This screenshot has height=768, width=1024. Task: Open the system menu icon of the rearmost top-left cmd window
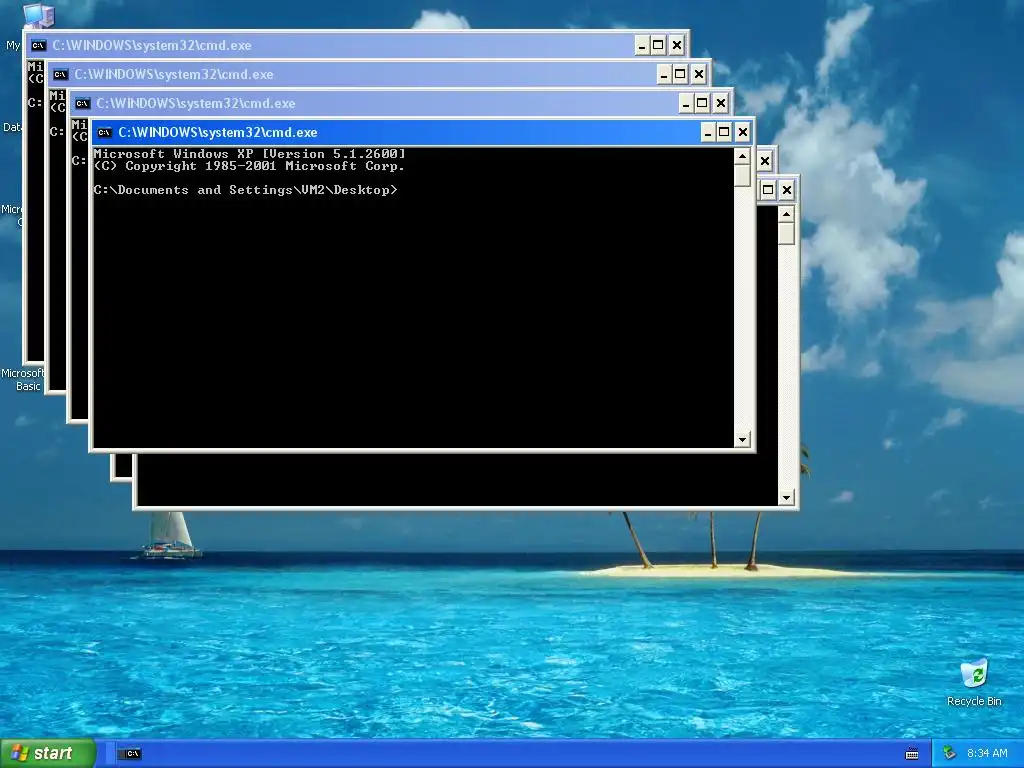click(x=38, y=46)
